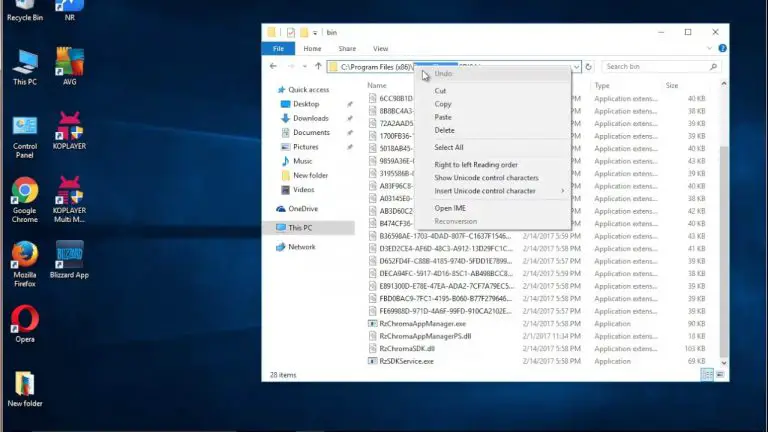Click the Back arrow in Explorer
Image resolution: width=768 pixels, height=432 pixels.
click(273, 66)
